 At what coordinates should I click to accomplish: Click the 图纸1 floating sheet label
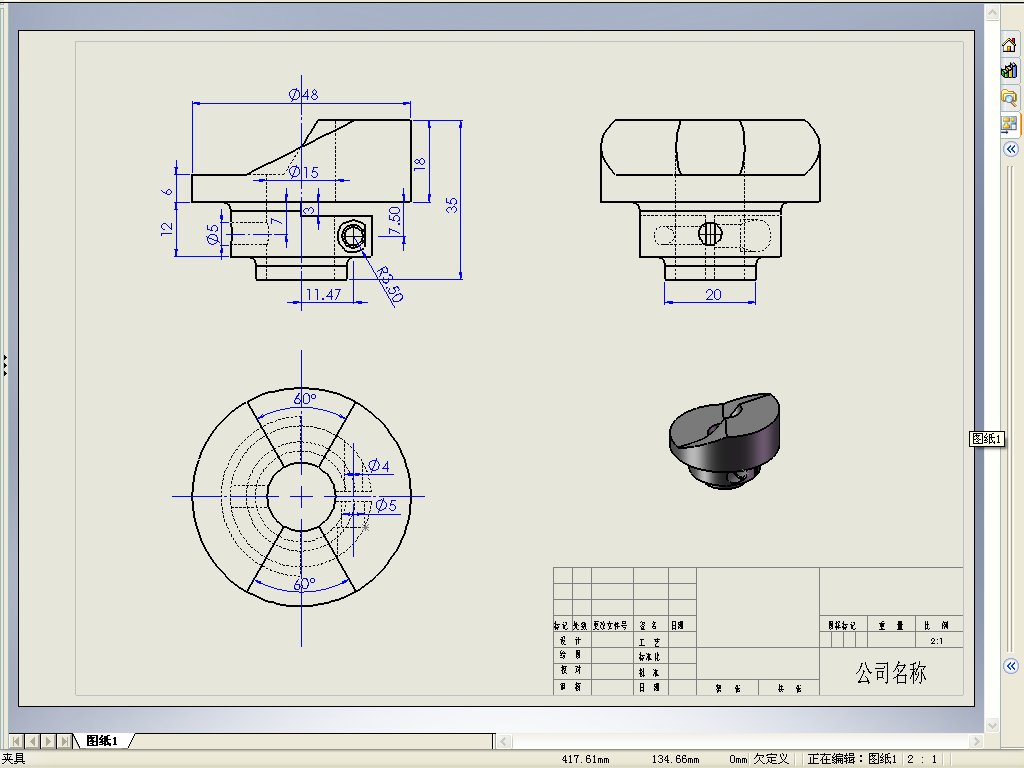click(x=987, y=439)
